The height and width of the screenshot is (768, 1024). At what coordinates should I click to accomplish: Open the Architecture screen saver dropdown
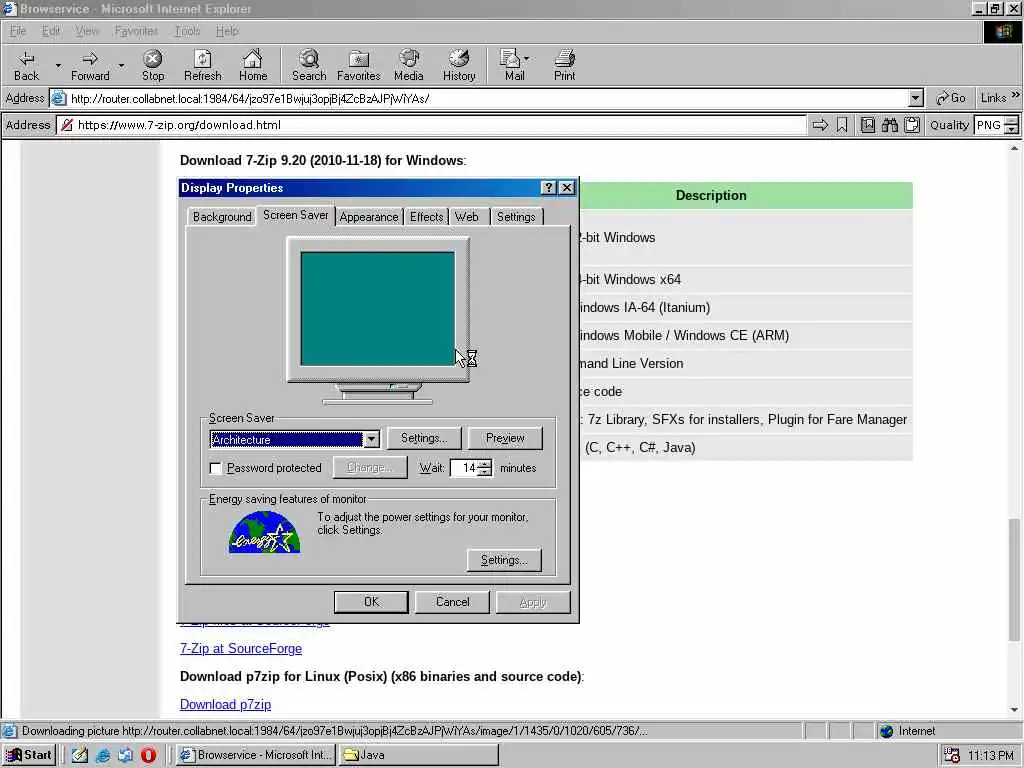pos(371,440)
